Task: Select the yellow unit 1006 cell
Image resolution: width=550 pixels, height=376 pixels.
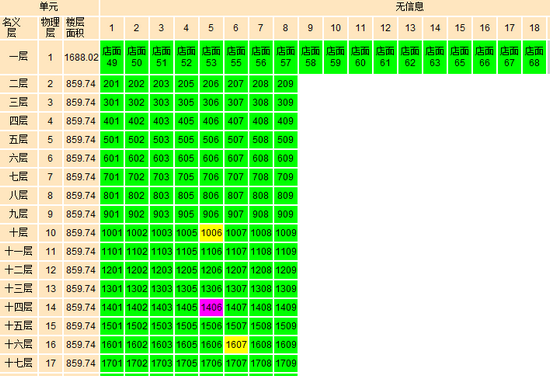Action: pyautogui.click(x=211, y=233)
